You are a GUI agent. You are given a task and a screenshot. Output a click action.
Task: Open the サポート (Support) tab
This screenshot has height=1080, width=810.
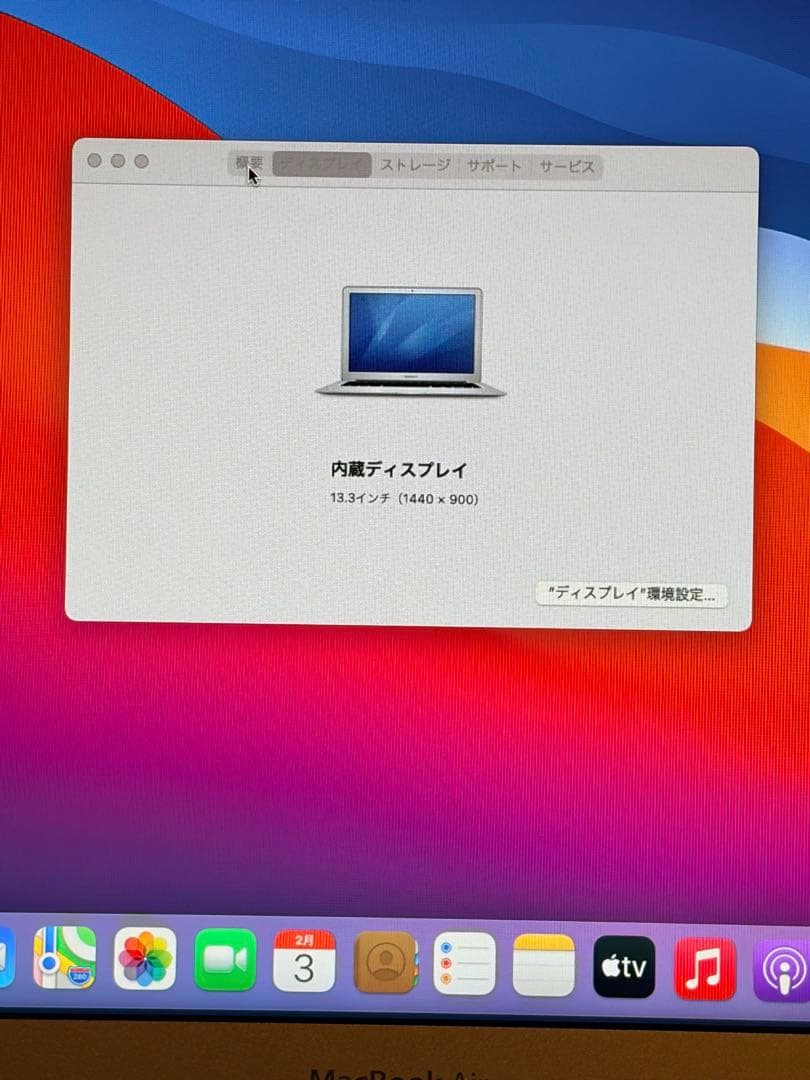495,166
